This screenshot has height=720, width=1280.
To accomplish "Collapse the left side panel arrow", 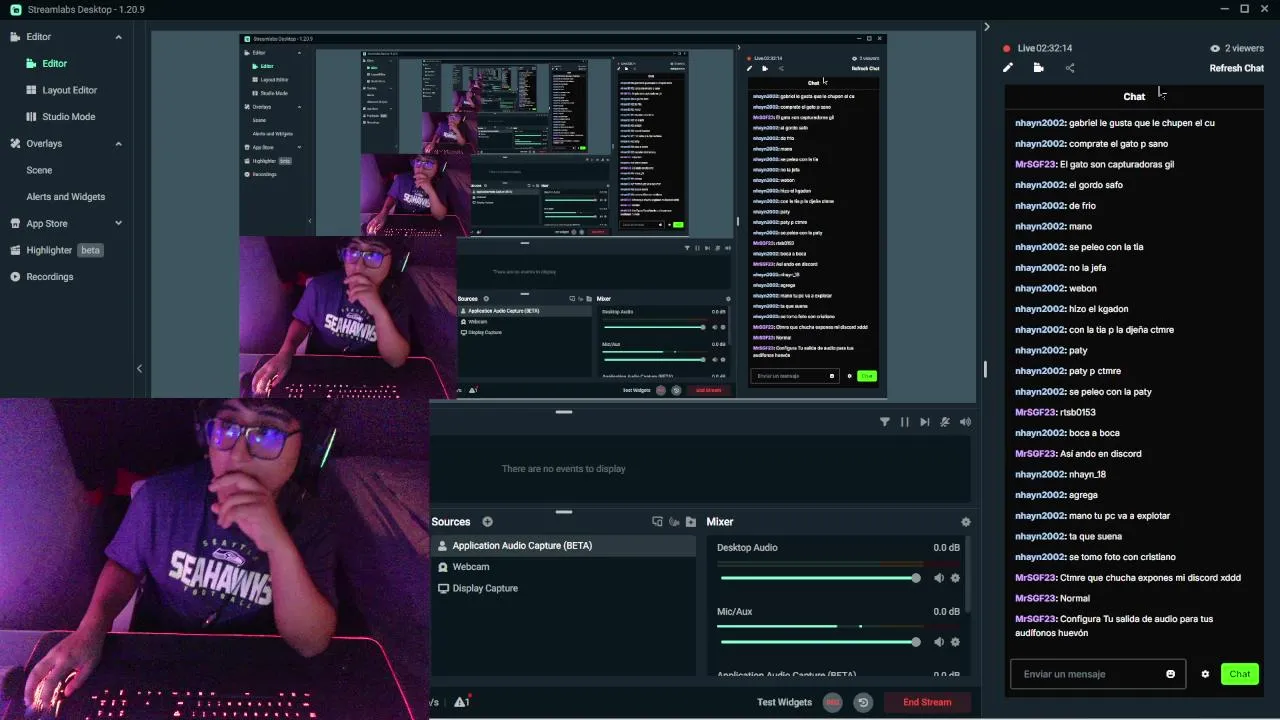I will point(139,369).
